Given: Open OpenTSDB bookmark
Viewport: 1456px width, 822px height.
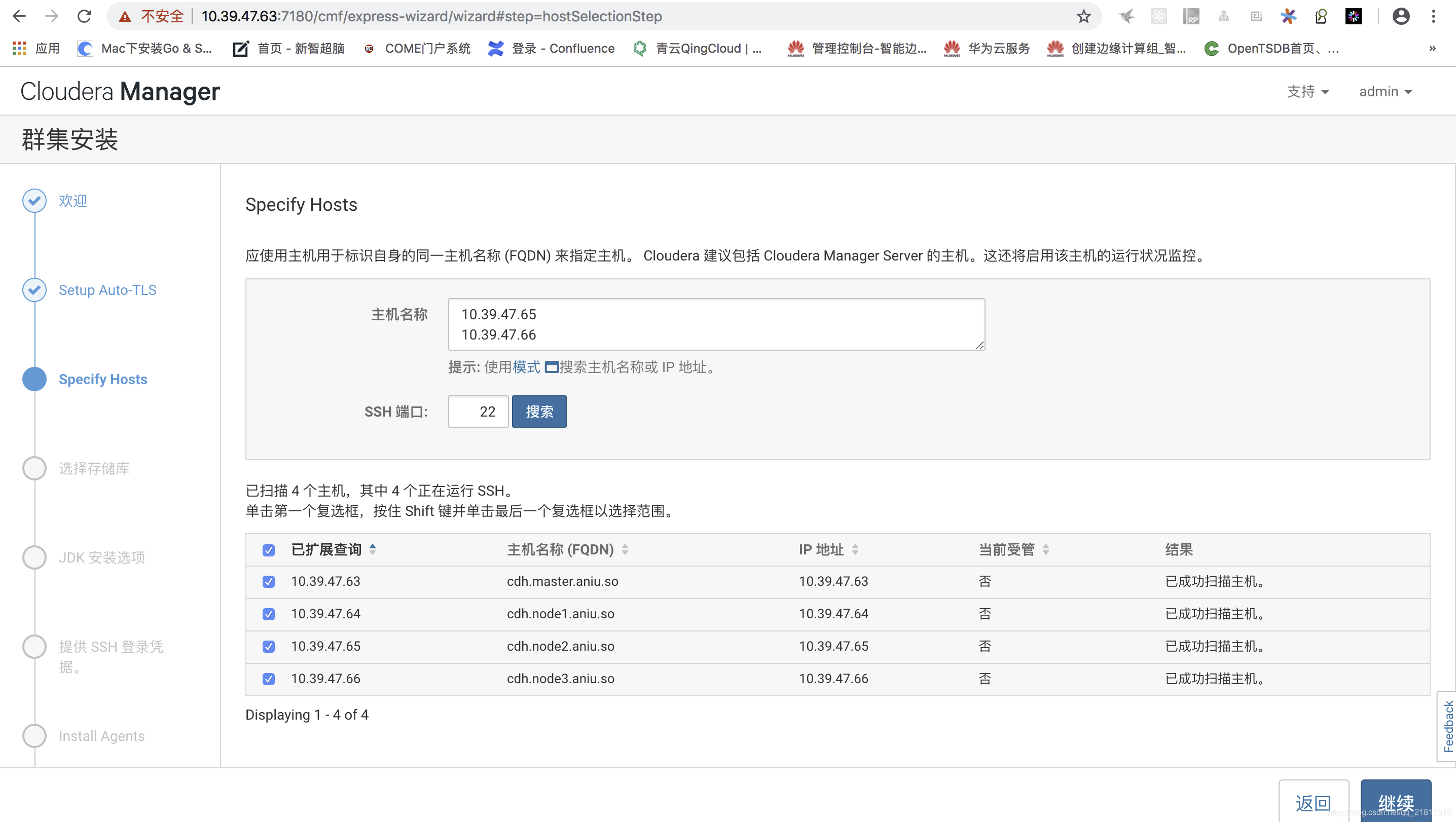Looking at the screenshot, I should click(x=1272, y=49).
